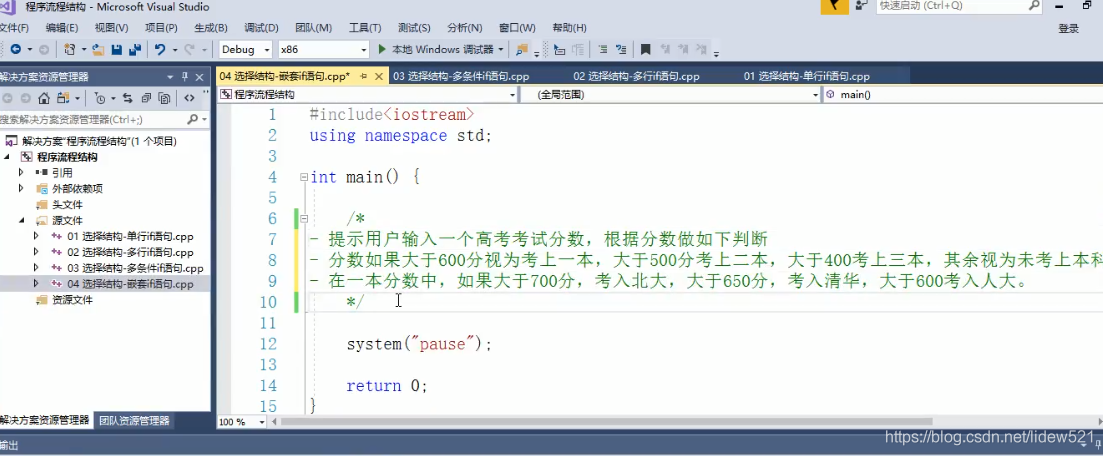Viewport: 1103px width, 456px height.
Task: Collapse the 程序流程结构 project node
Action: coord(8,156)
